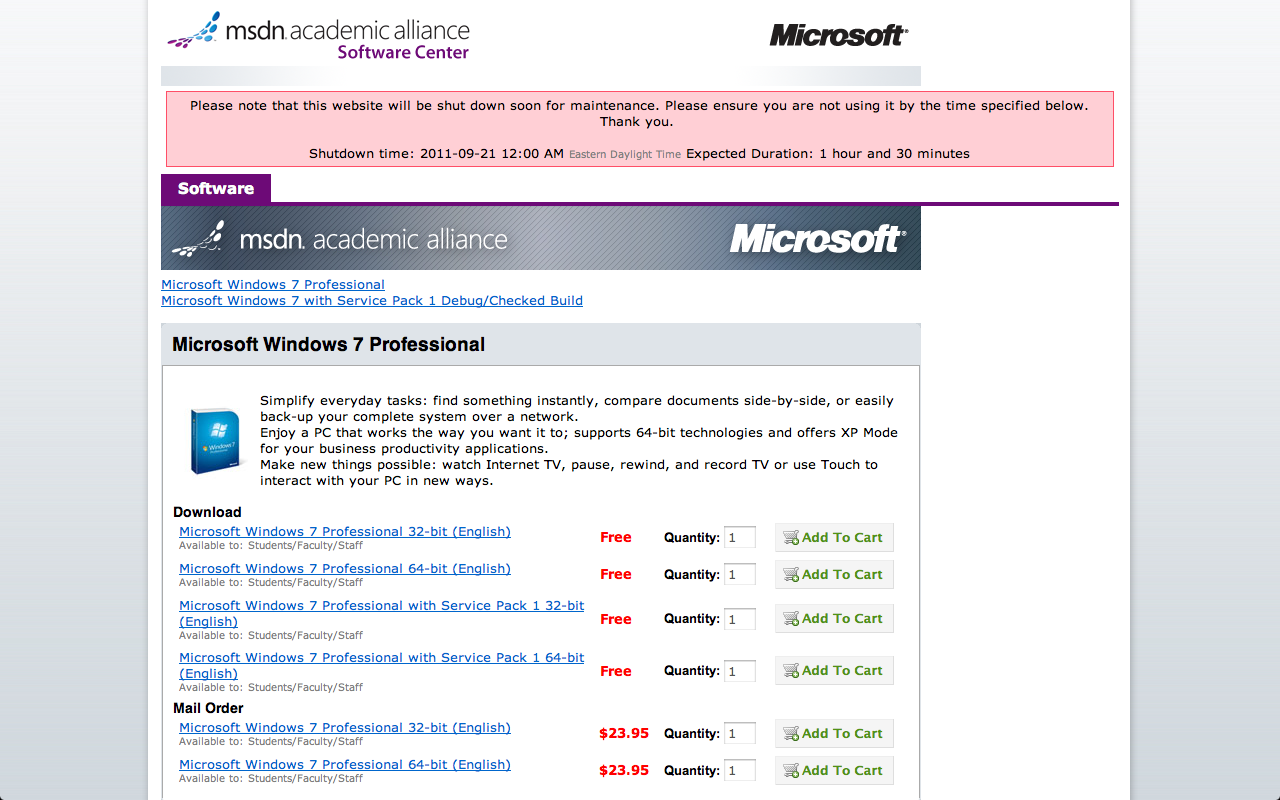
Task: Click 'Expected Duration: 1 hour and 30 minutes' text
Action: (x=828, y=154)
